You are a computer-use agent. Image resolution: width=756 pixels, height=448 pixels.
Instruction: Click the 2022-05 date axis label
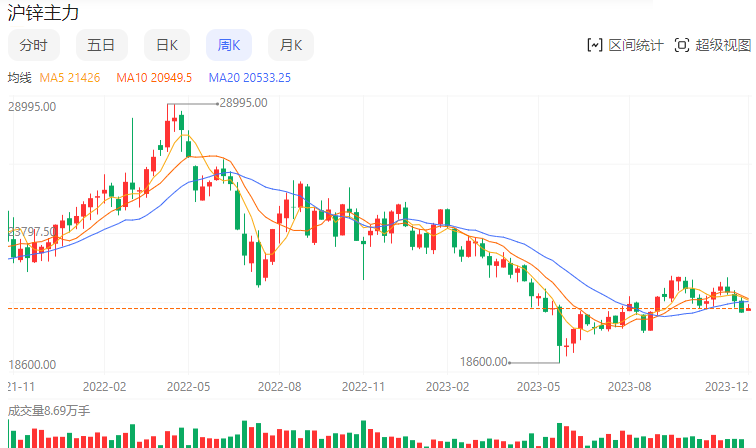point(188,386)
